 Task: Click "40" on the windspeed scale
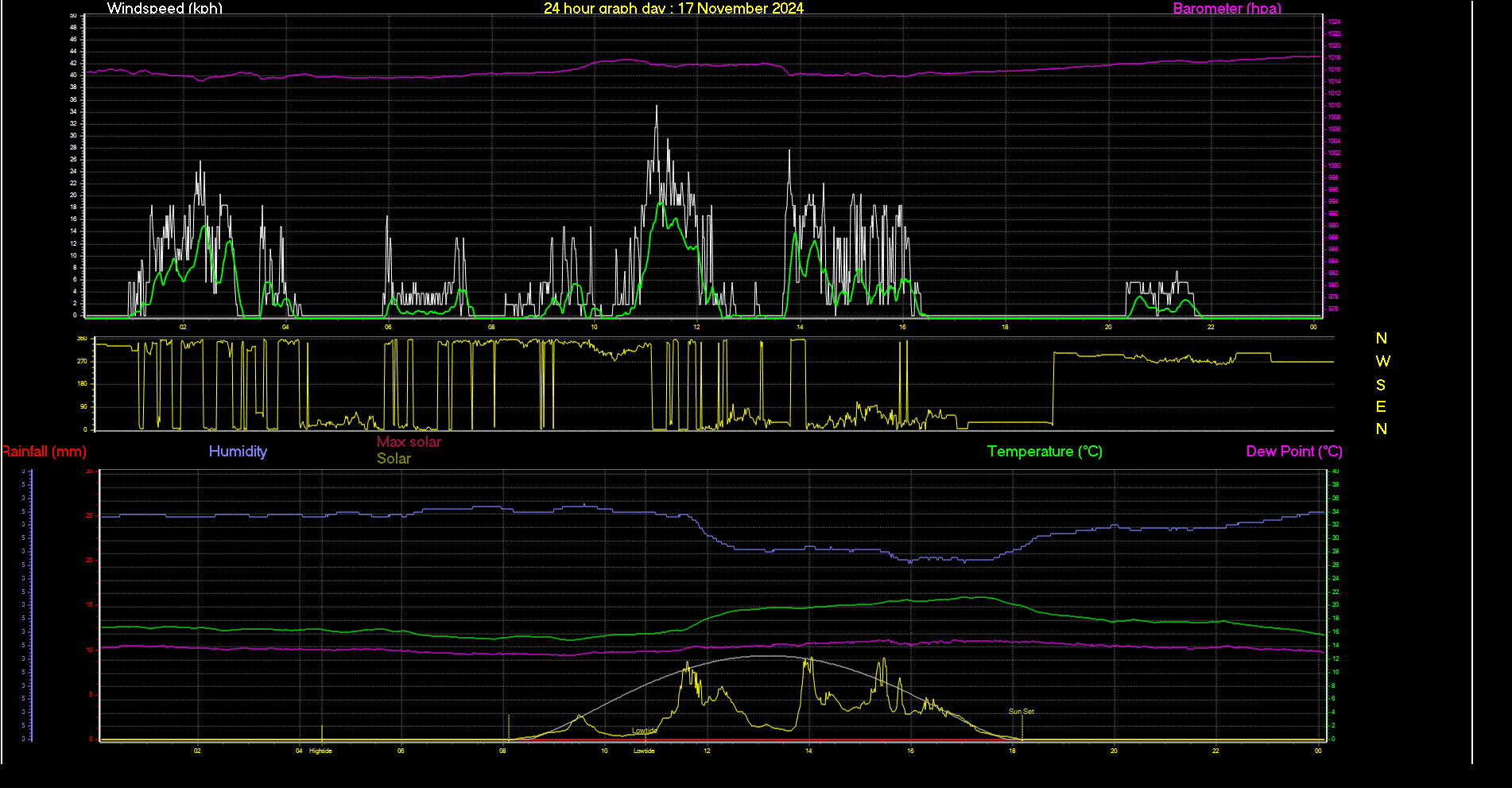point(74,76)
